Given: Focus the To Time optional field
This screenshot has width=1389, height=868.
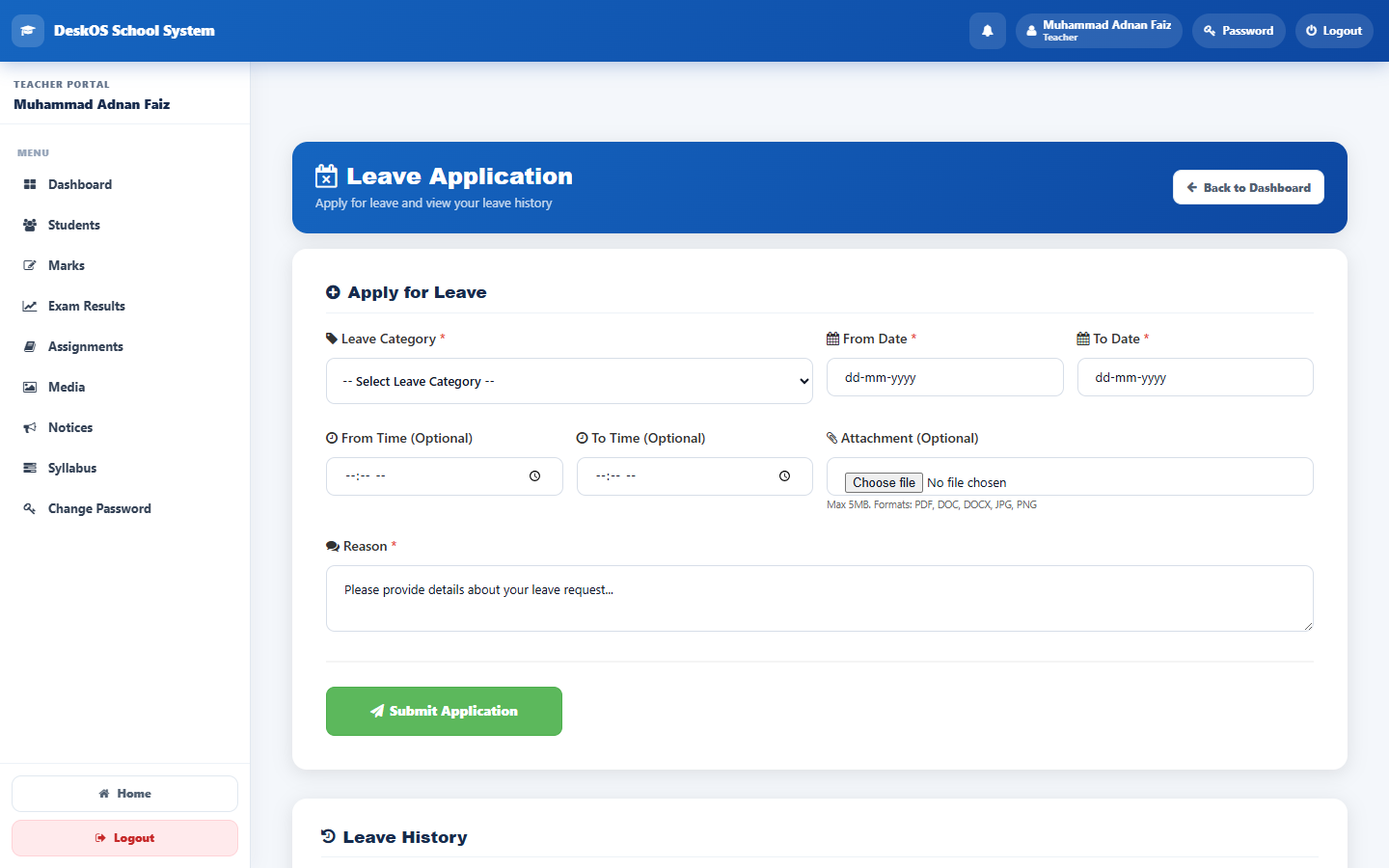Looking at the screenshot, I should (694, 476).
